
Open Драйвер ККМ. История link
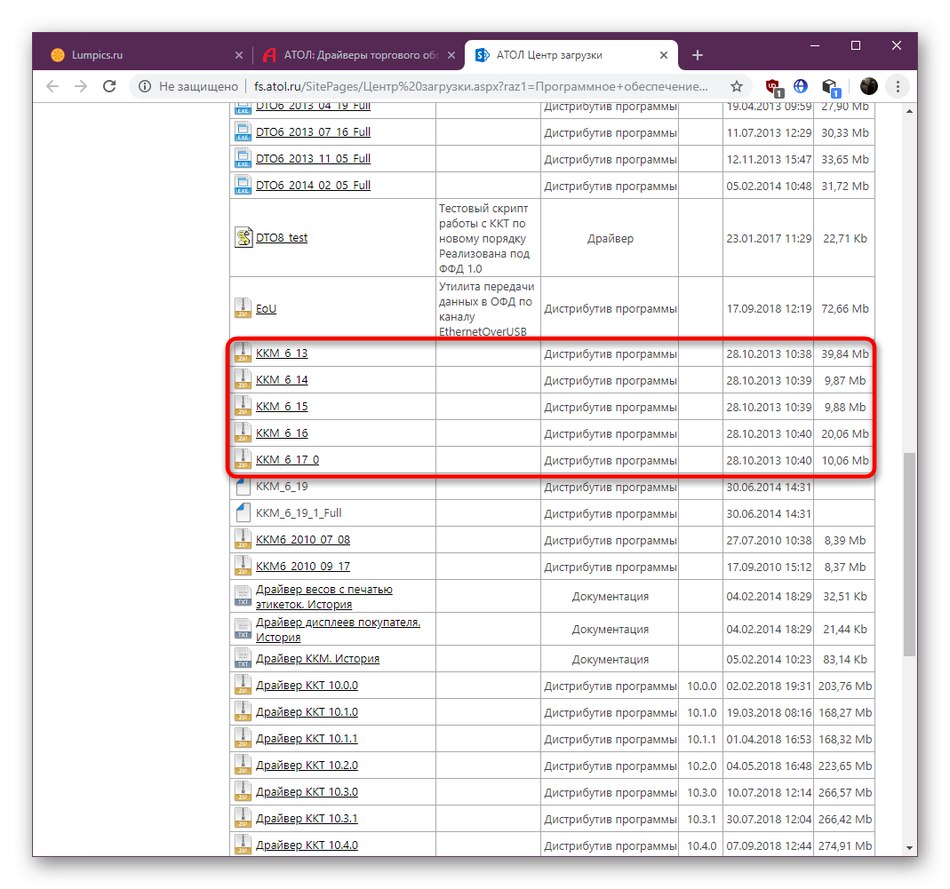click(x=317, y=658)
